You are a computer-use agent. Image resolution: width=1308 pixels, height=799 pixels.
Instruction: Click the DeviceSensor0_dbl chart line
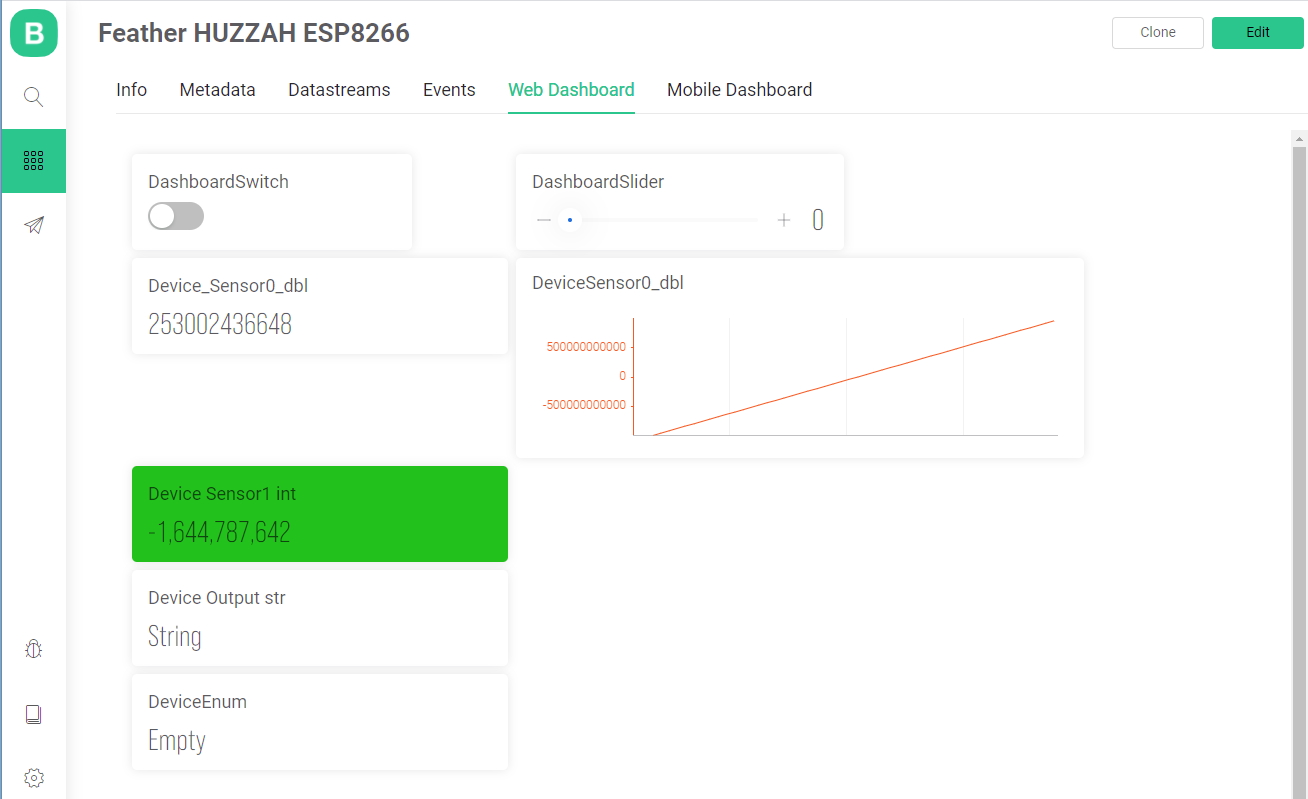coord(853,378)
